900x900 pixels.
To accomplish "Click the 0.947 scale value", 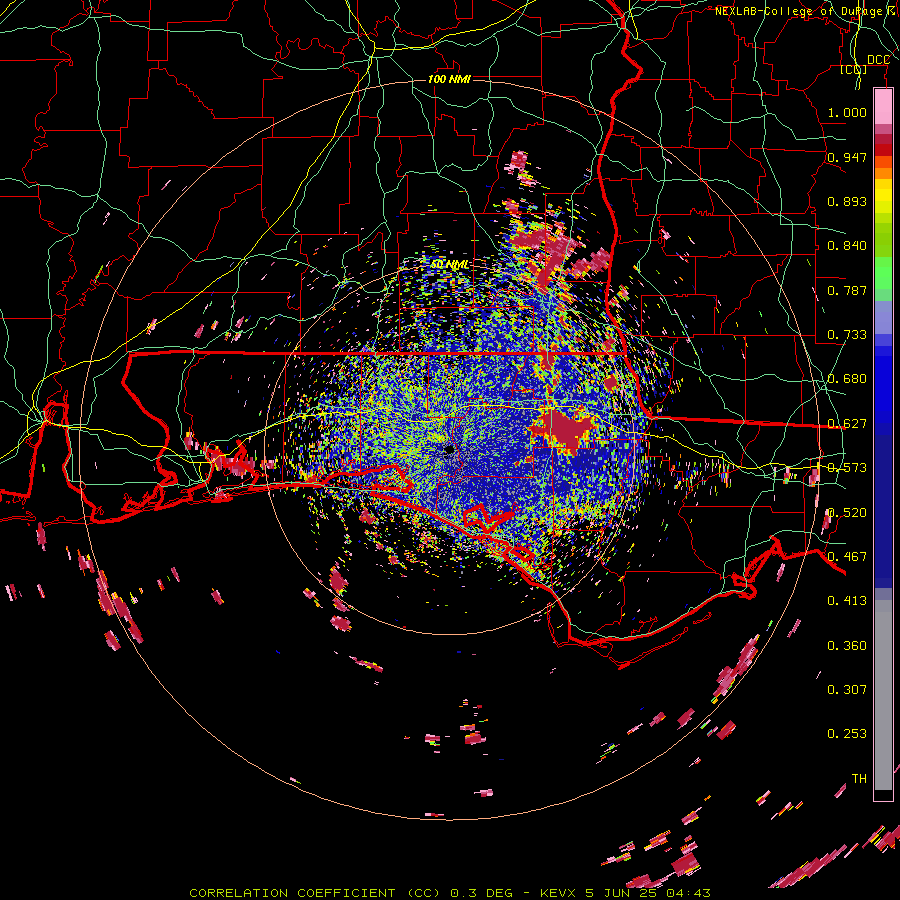I will (x=847, y=157).
